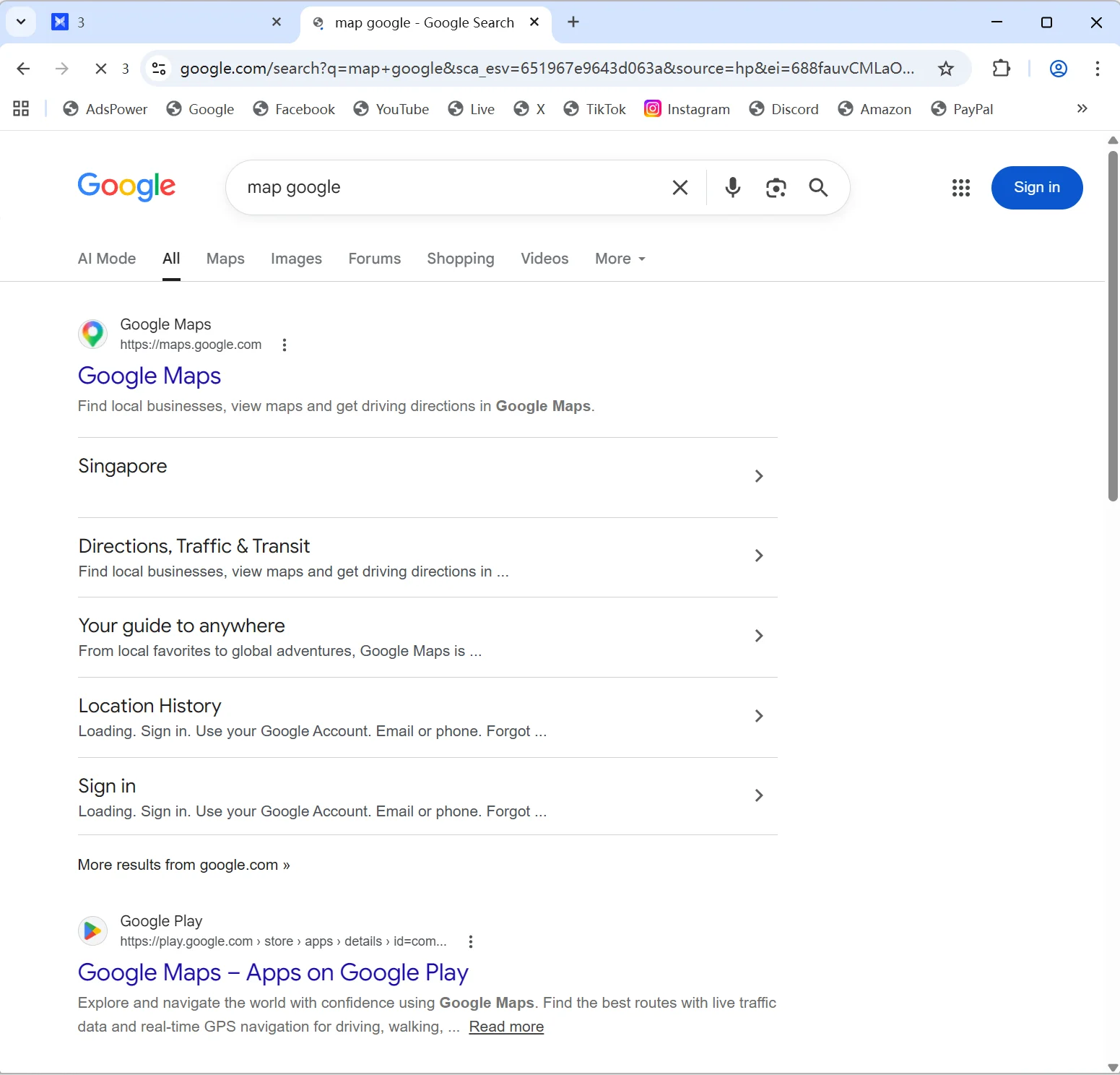Viewport: 1120px width, 1075px height.
Task: Clear the search box text
Action: pyautogui.click(x=680, y=188)
